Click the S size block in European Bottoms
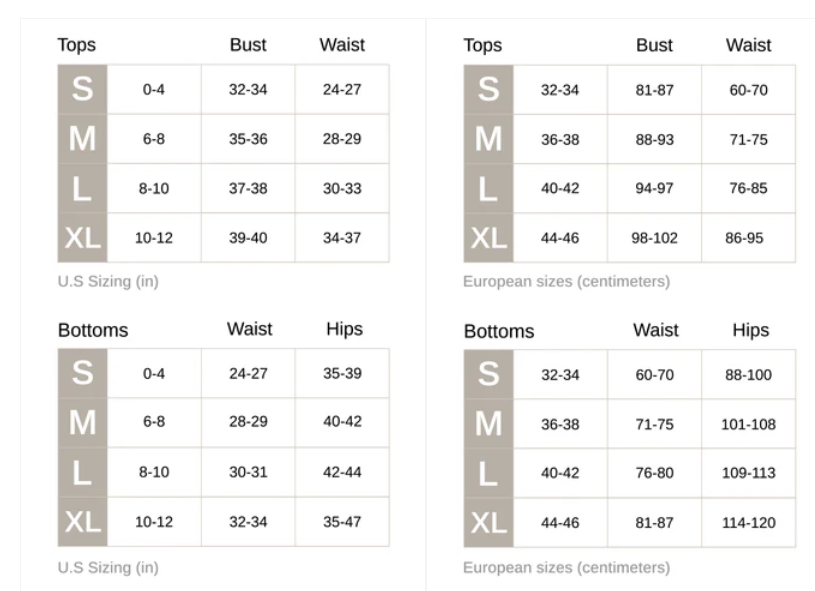This screenshot has width=815, height=591. 489,374
